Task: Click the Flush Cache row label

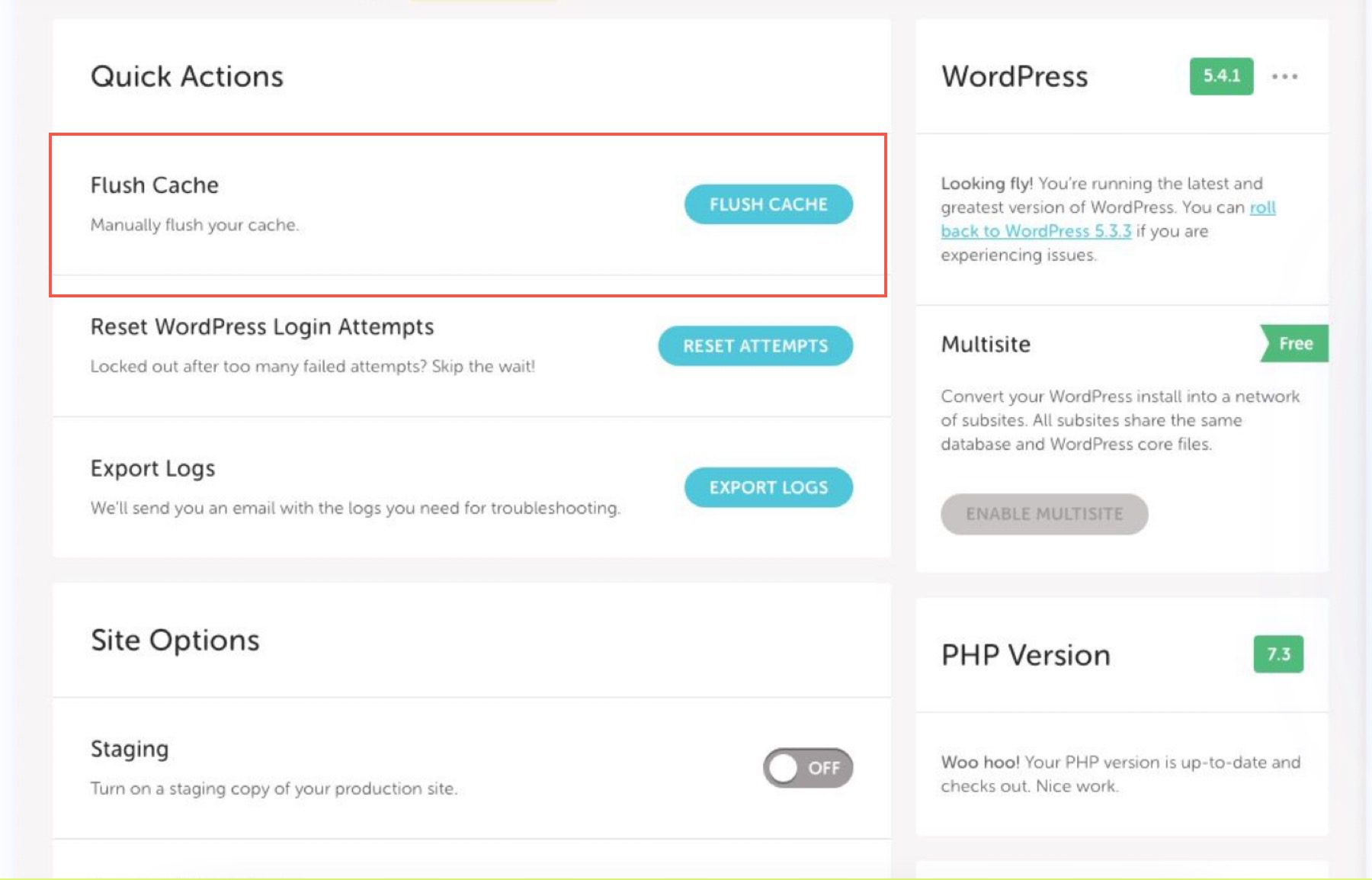Action: pyautogui.click(x=154, y=184)
